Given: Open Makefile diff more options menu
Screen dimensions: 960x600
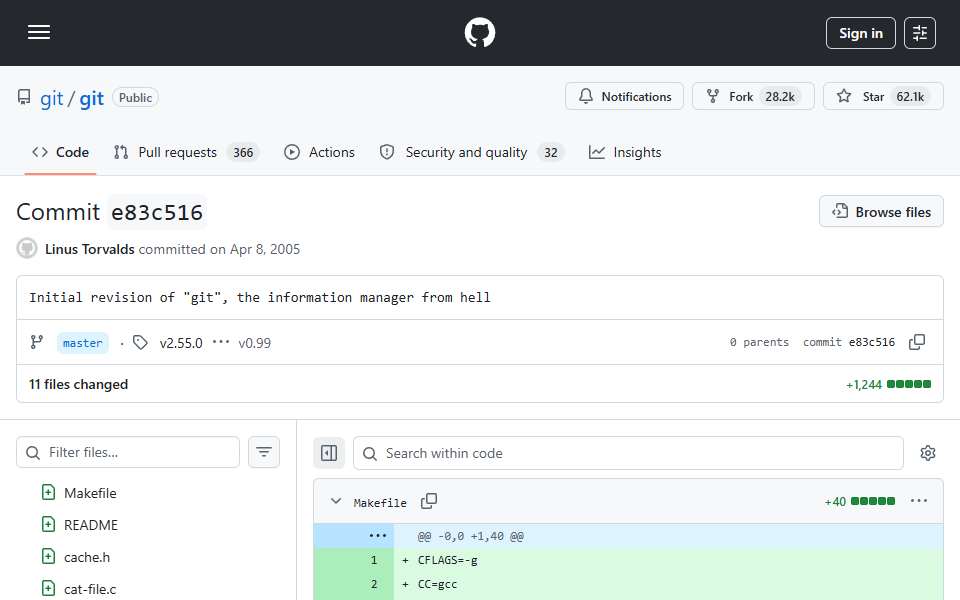Looking at the screenshot, I should coord(918,501).
